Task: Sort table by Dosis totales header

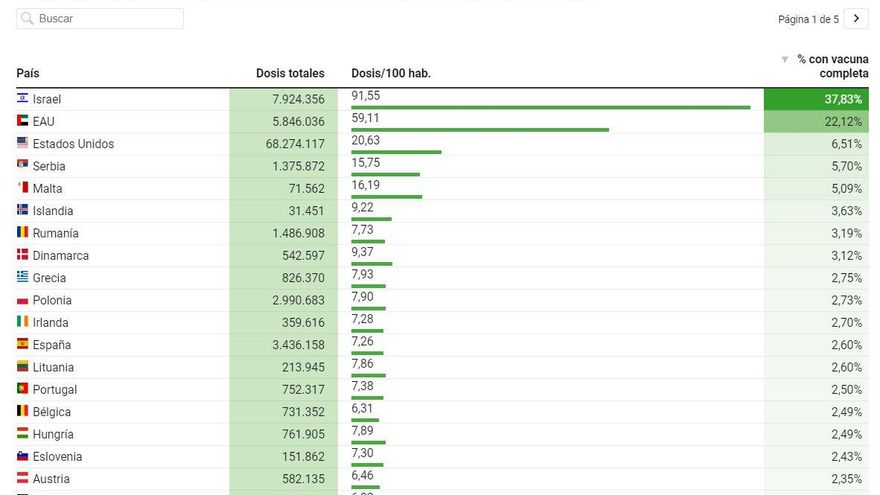Action: coord(290,73)
